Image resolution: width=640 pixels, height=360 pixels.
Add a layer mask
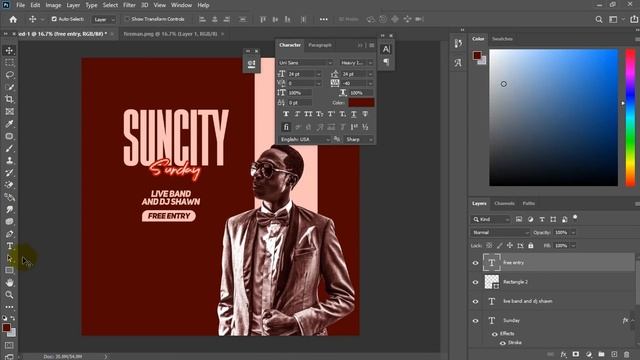[x=576, y=355]
